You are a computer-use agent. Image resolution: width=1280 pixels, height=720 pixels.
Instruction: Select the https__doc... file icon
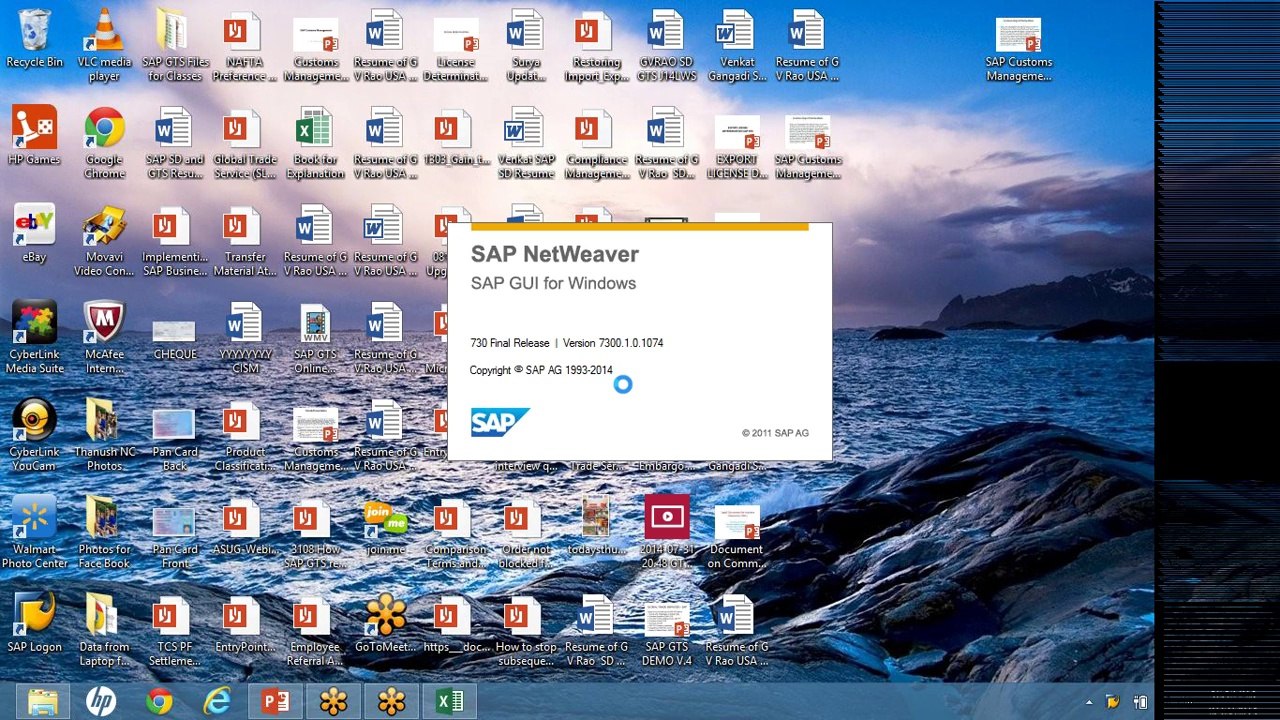(455, 624)
